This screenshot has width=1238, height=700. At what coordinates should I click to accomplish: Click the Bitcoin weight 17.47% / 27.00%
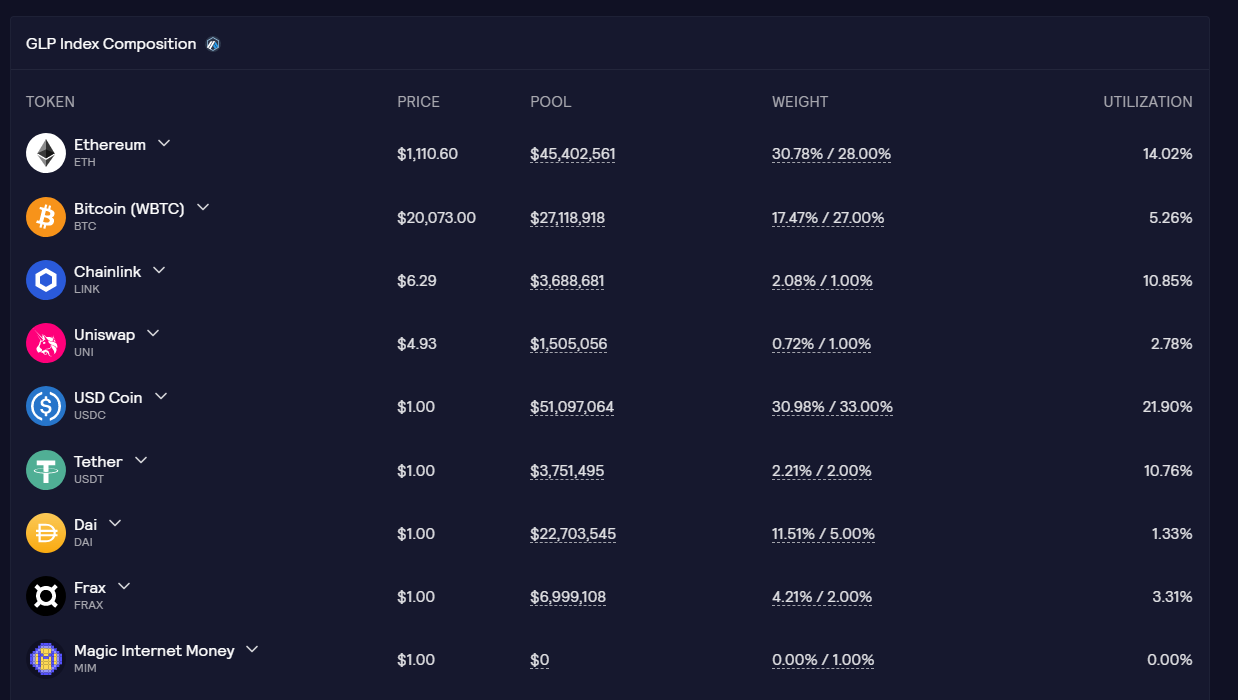pyautogui.click(x=828, y=218)
